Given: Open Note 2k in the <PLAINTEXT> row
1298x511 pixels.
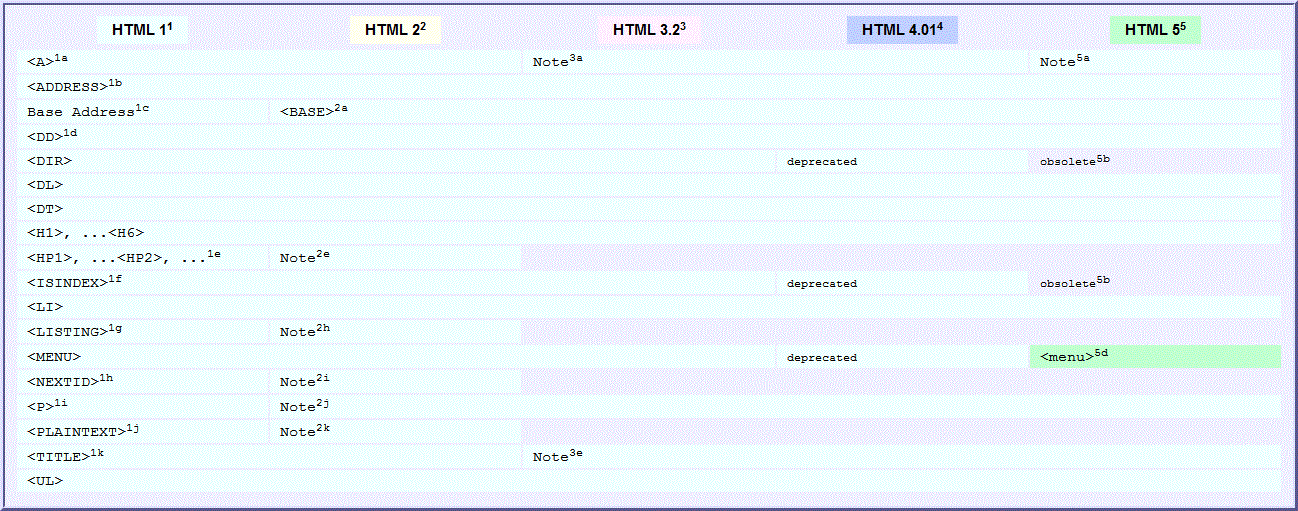Looking at the screenshot, I should click(304, 430).
